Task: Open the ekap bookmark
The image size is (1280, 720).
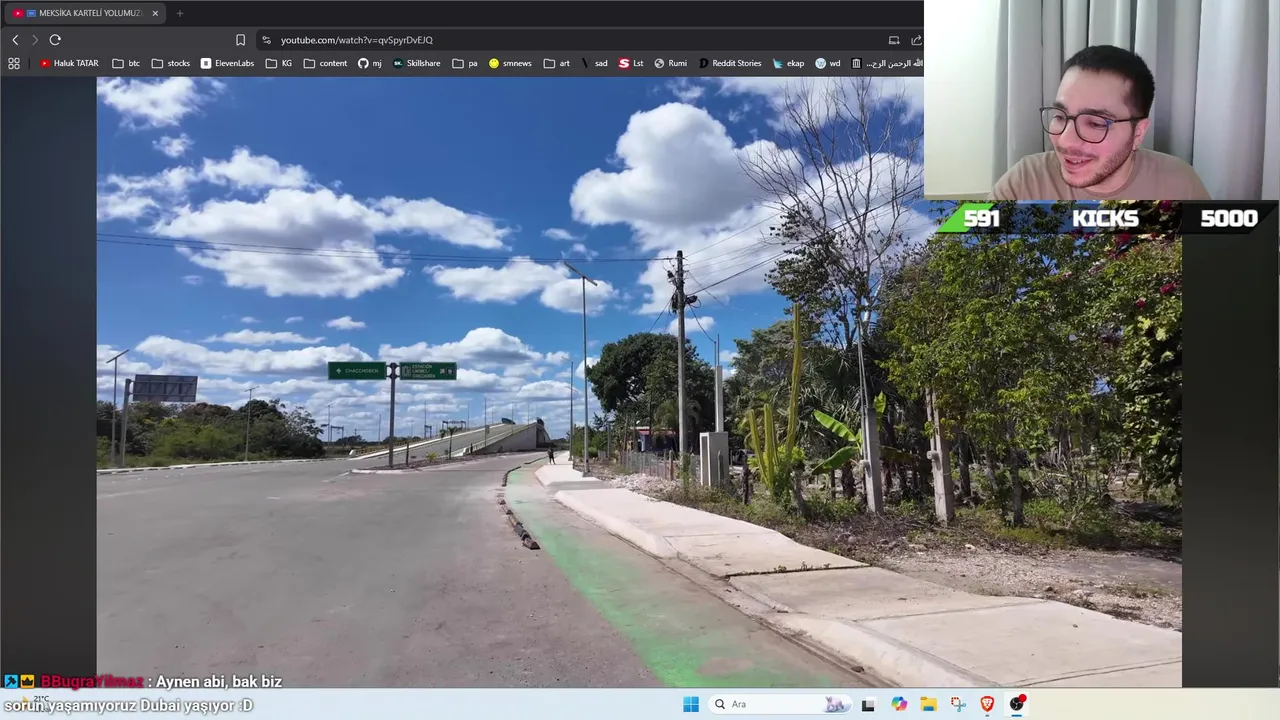Action: pos(788,63)
